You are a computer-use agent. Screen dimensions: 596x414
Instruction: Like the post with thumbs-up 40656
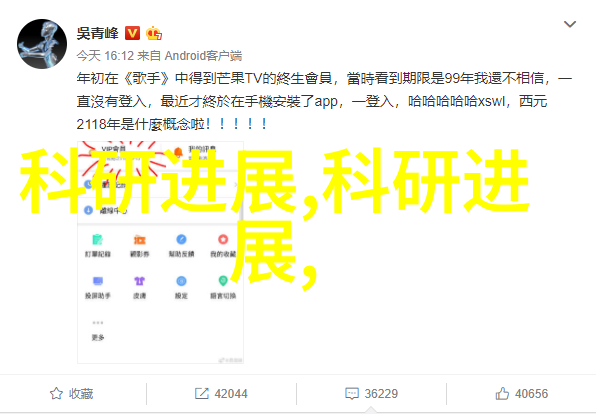coord(522,393)
